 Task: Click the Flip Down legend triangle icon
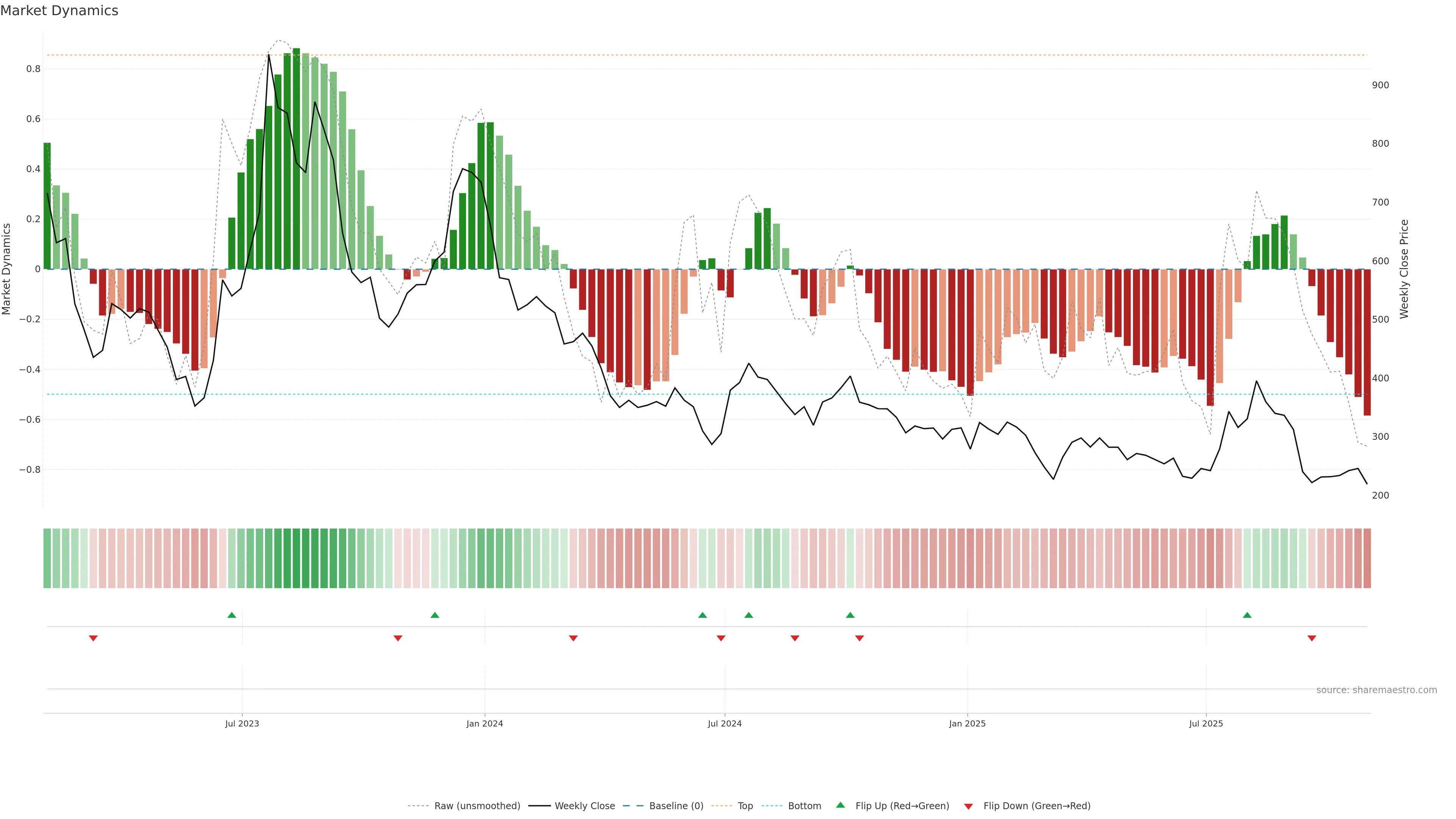click(968, 806)
